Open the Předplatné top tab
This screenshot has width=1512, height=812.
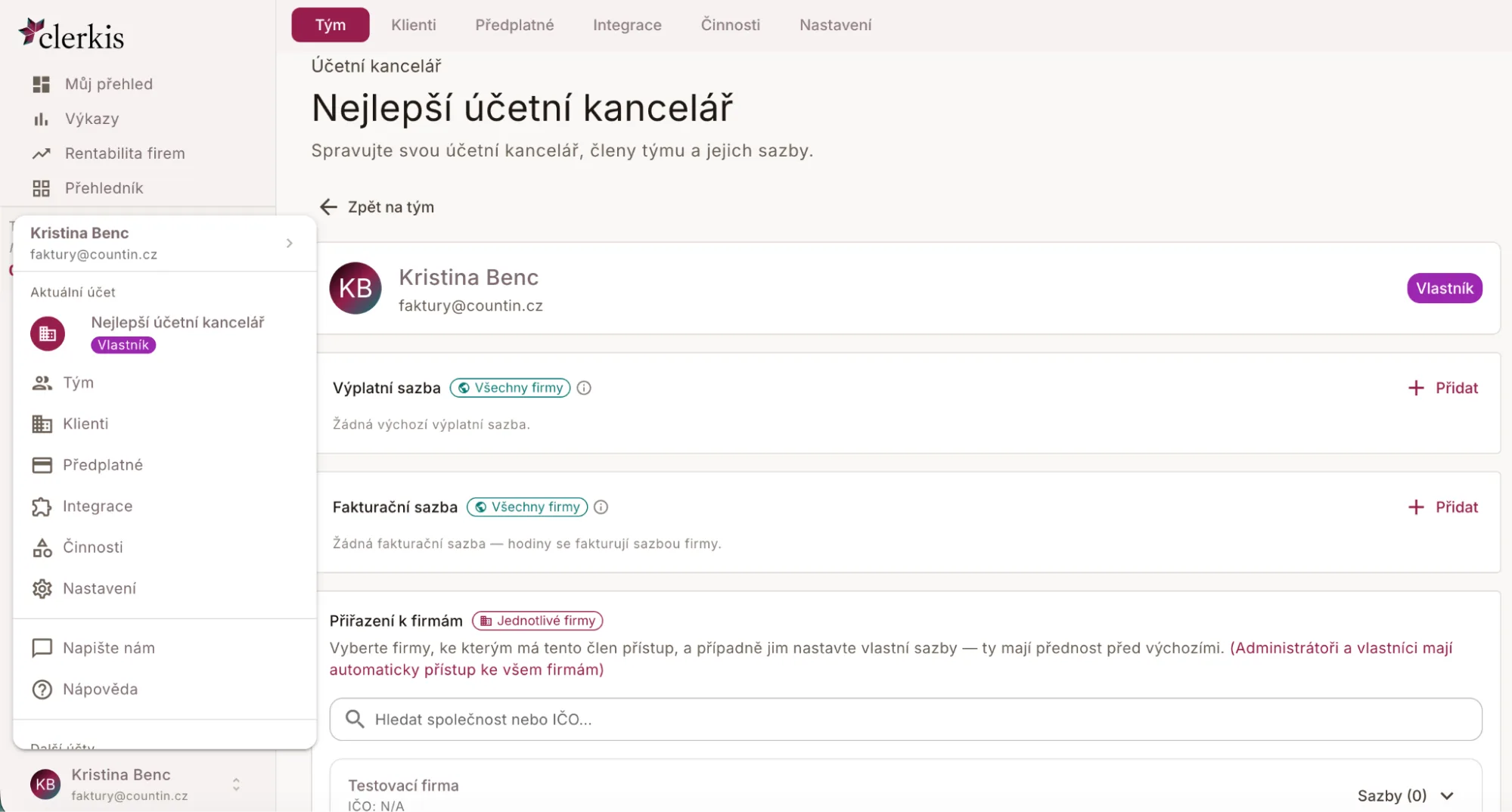click(x=514, y=25)
